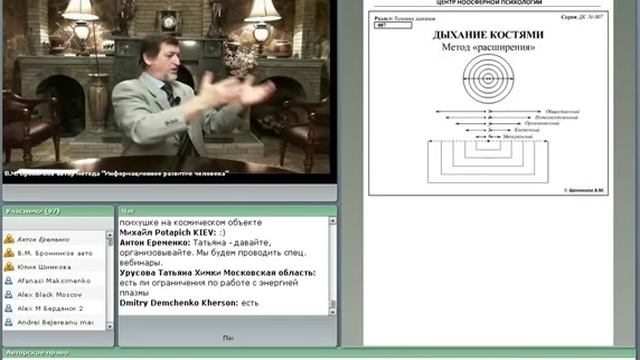Viewport: 640px width, 360px height.
Task: Click the chat panel scroll-up arrow
Action: 333,221
